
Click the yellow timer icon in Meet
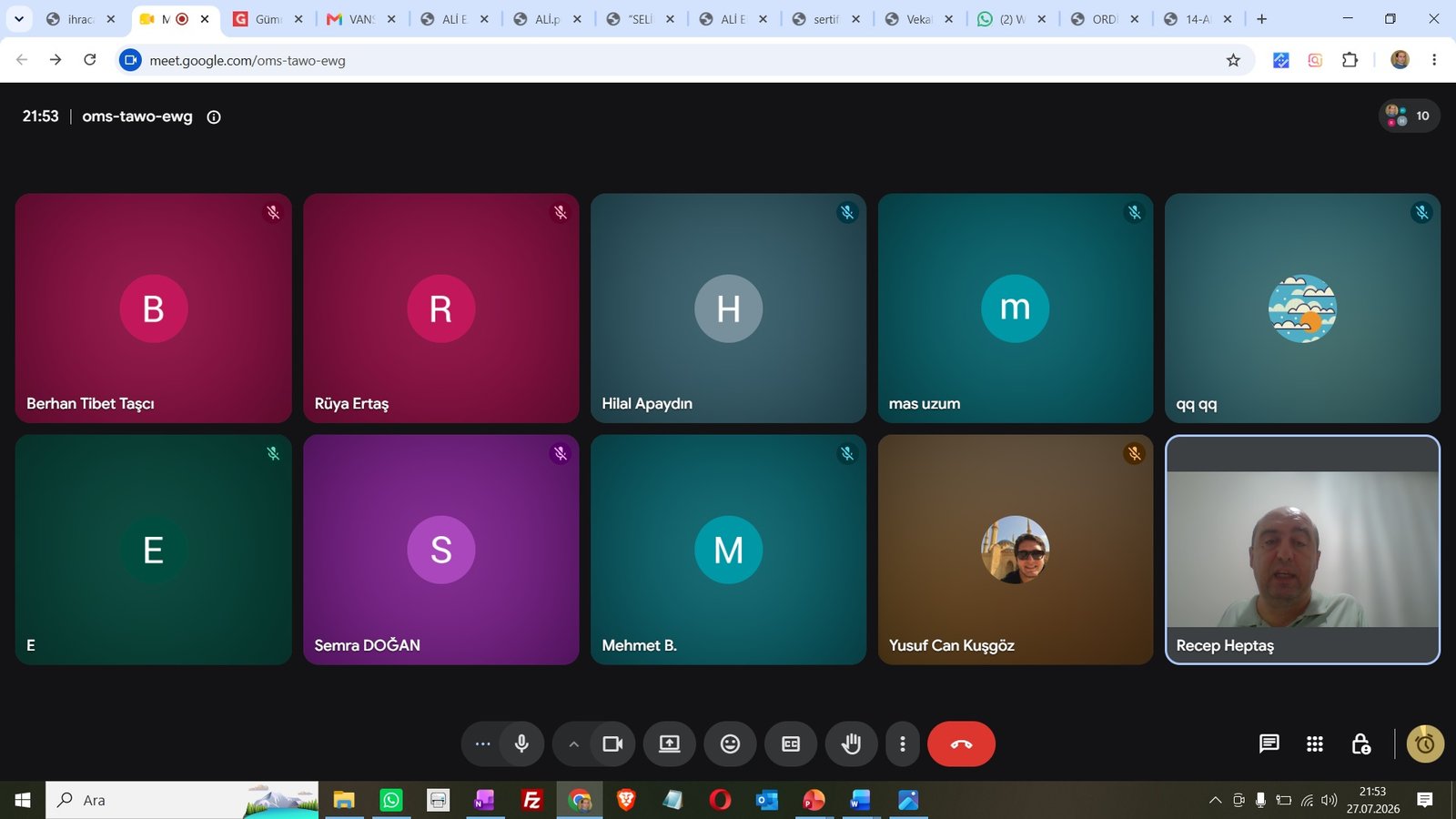1425,744
